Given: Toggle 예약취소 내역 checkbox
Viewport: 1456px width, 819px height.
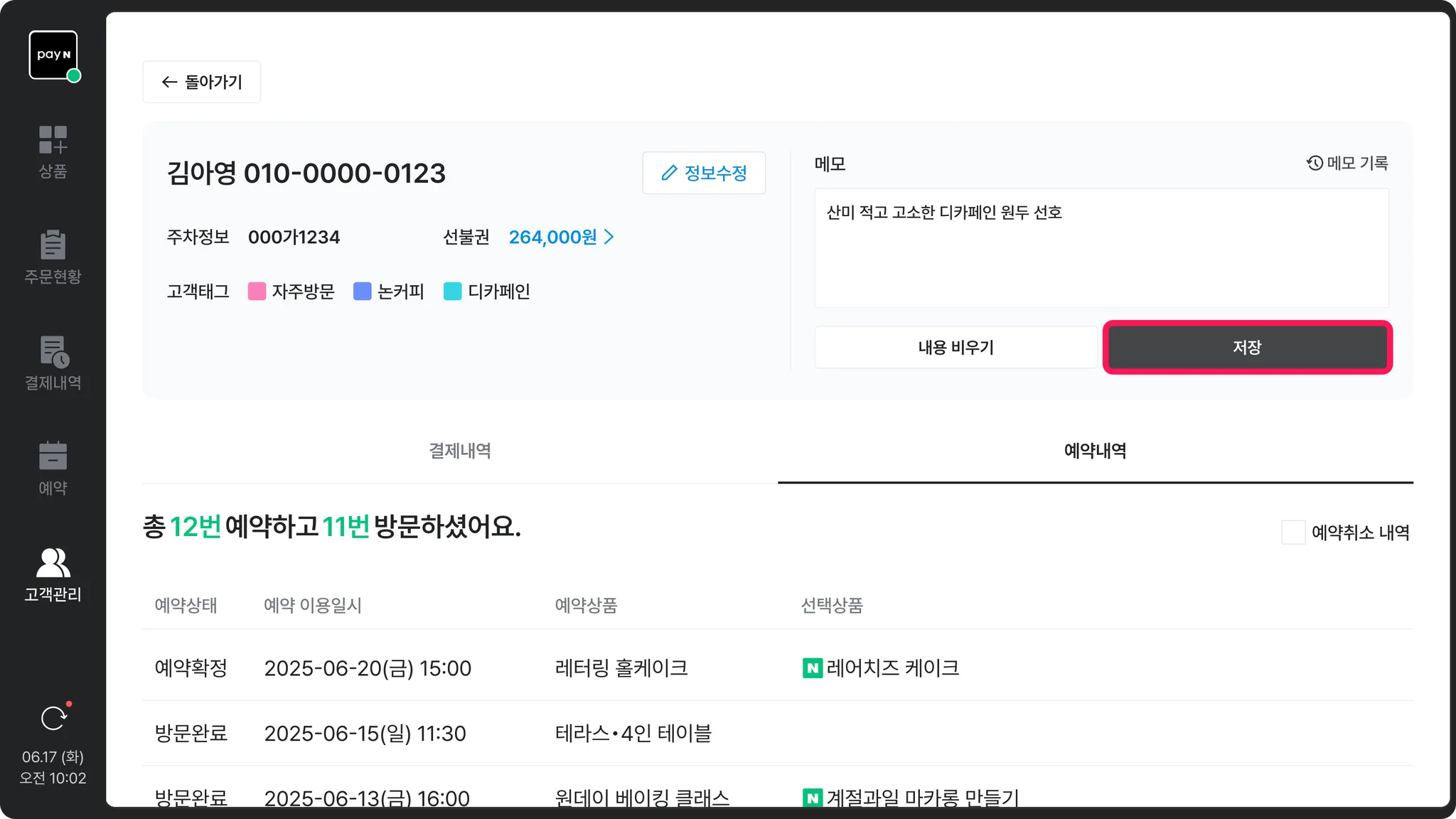Looking at the screenshot, I should point(1293,532).
